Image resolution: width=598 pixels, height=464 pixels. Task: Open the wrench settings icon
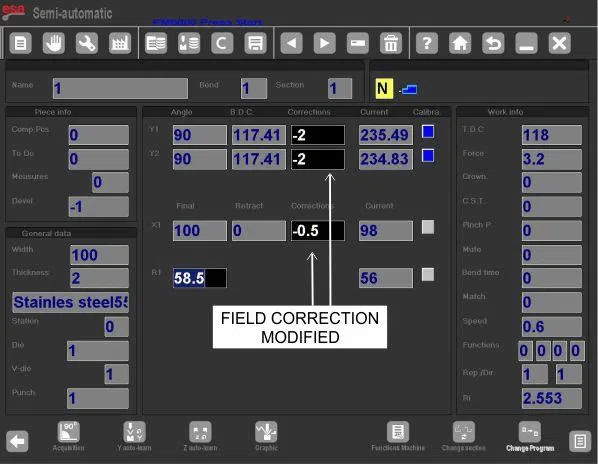[87, 43]
